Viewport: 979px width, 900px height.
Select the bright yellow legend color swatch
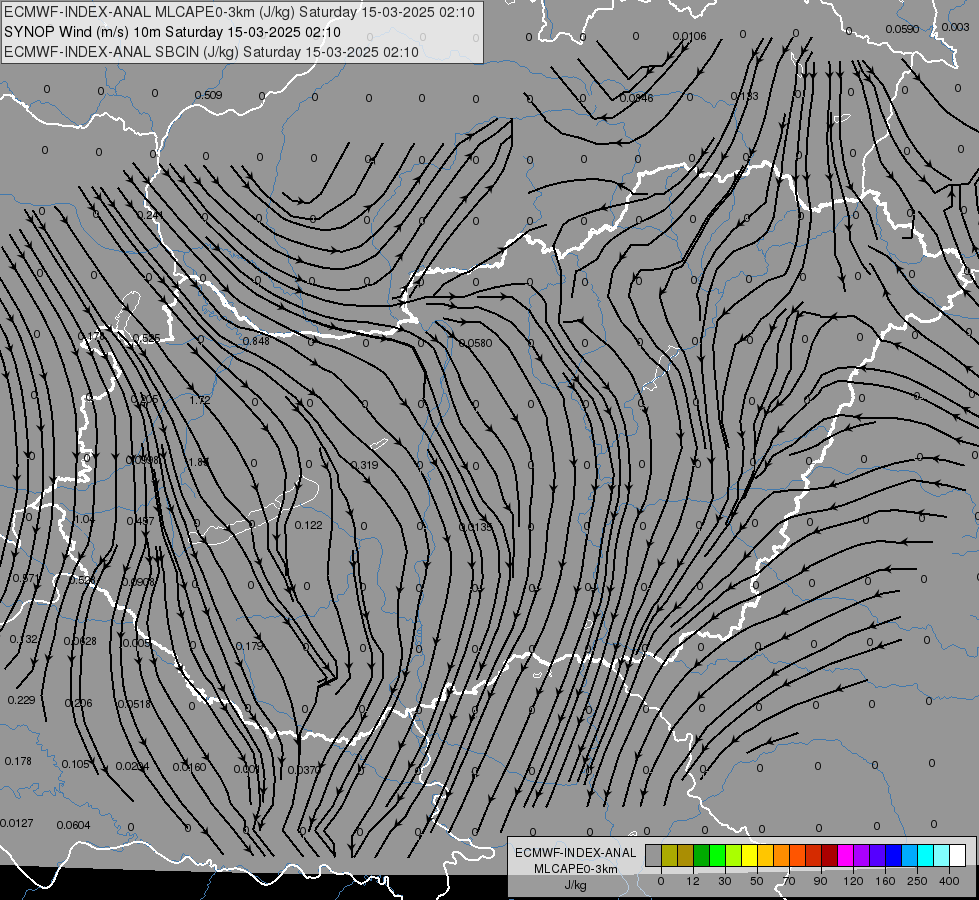(x=750, y=855)
